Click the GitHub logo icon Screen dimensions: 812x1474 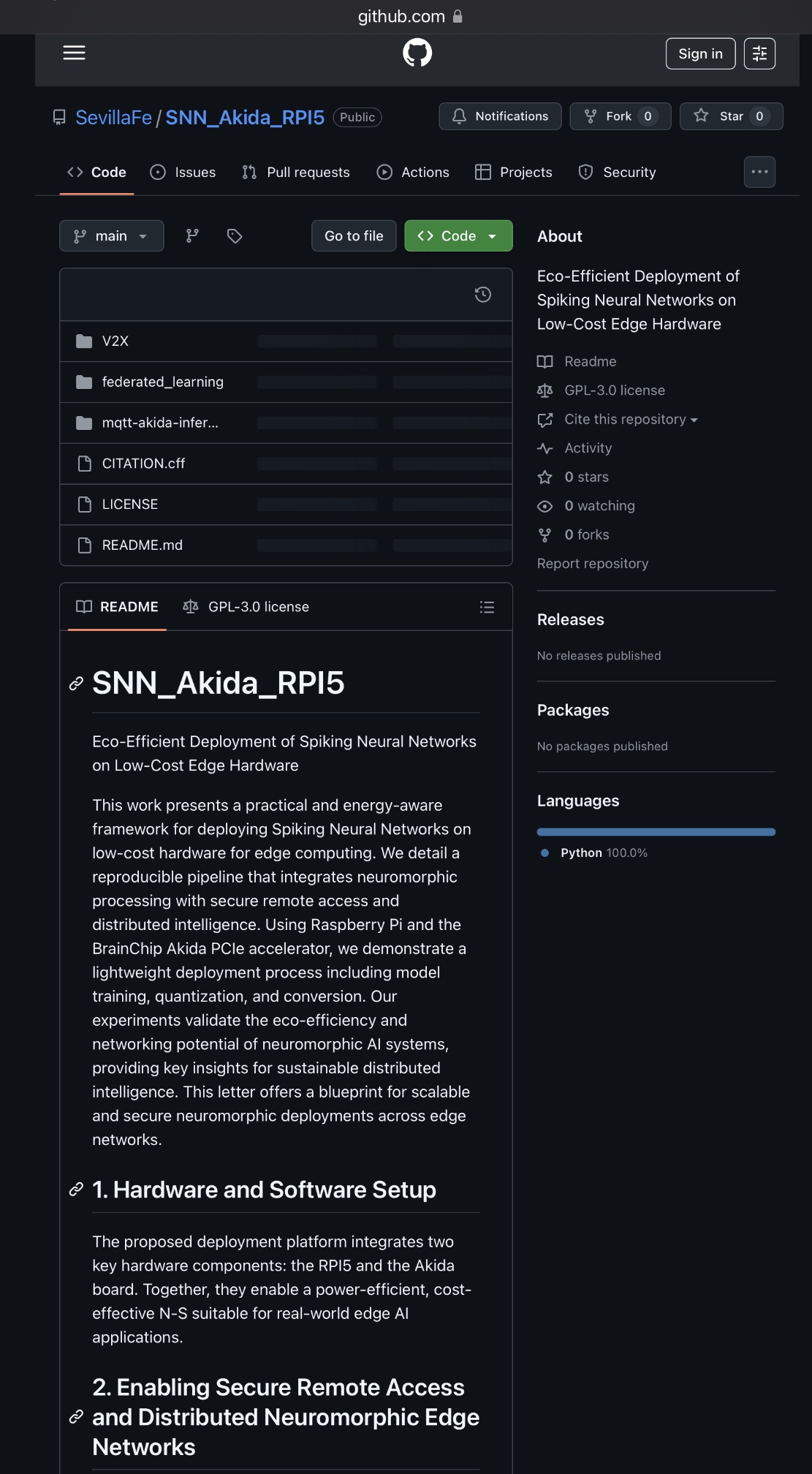pos(417,53)
